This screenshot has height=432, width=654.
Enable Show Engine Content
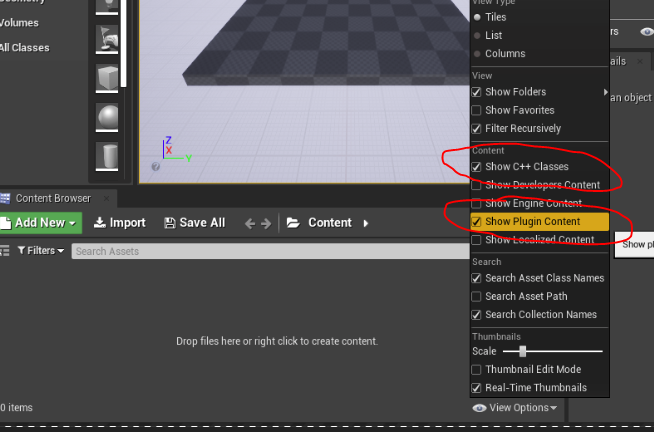[476, 203]
